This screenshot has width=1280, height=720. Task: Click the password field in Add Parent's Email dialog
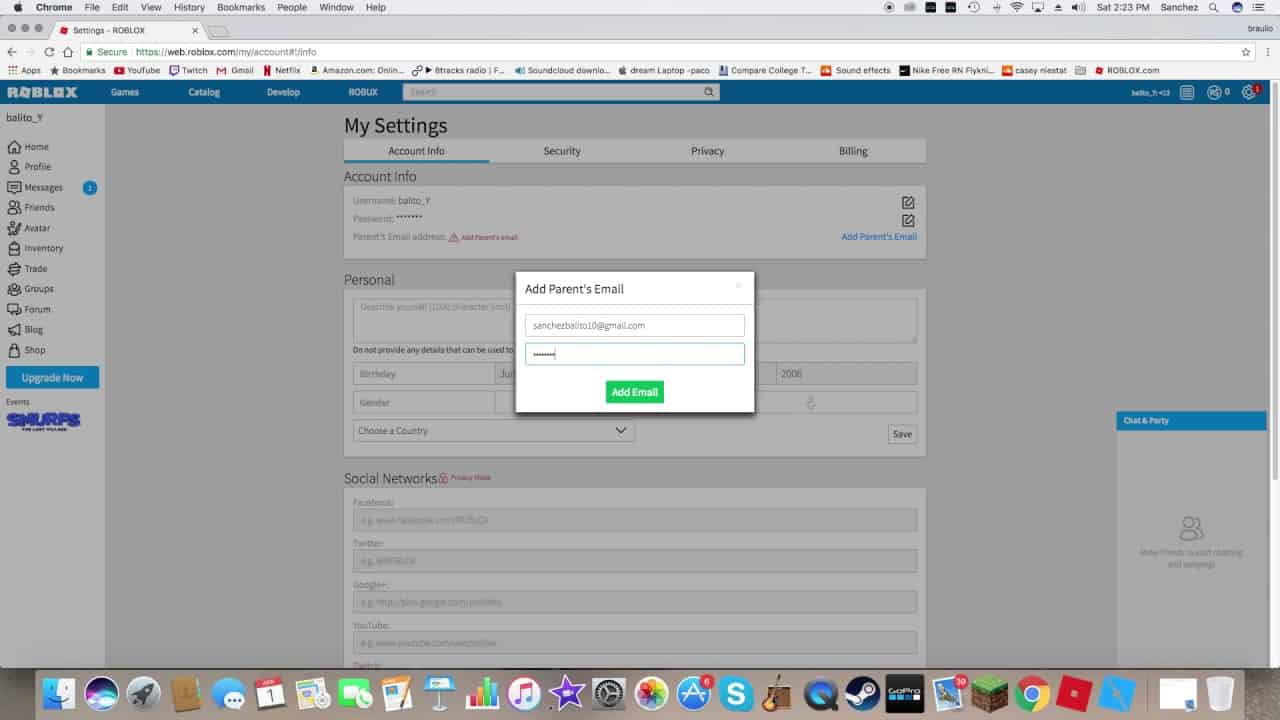[634, 354]
